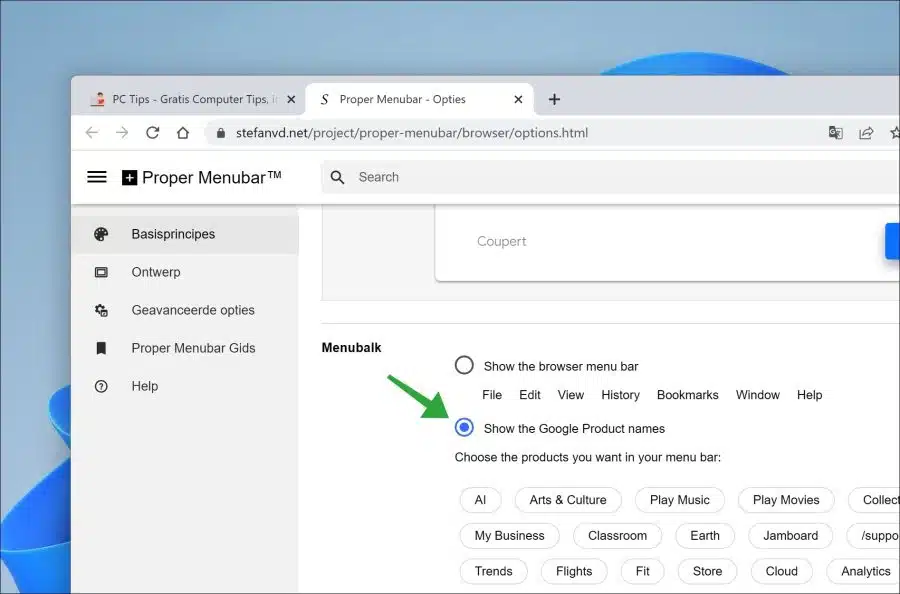Click the Proper Menubar title text
The image size is (900, 594).
click(211, 177)
